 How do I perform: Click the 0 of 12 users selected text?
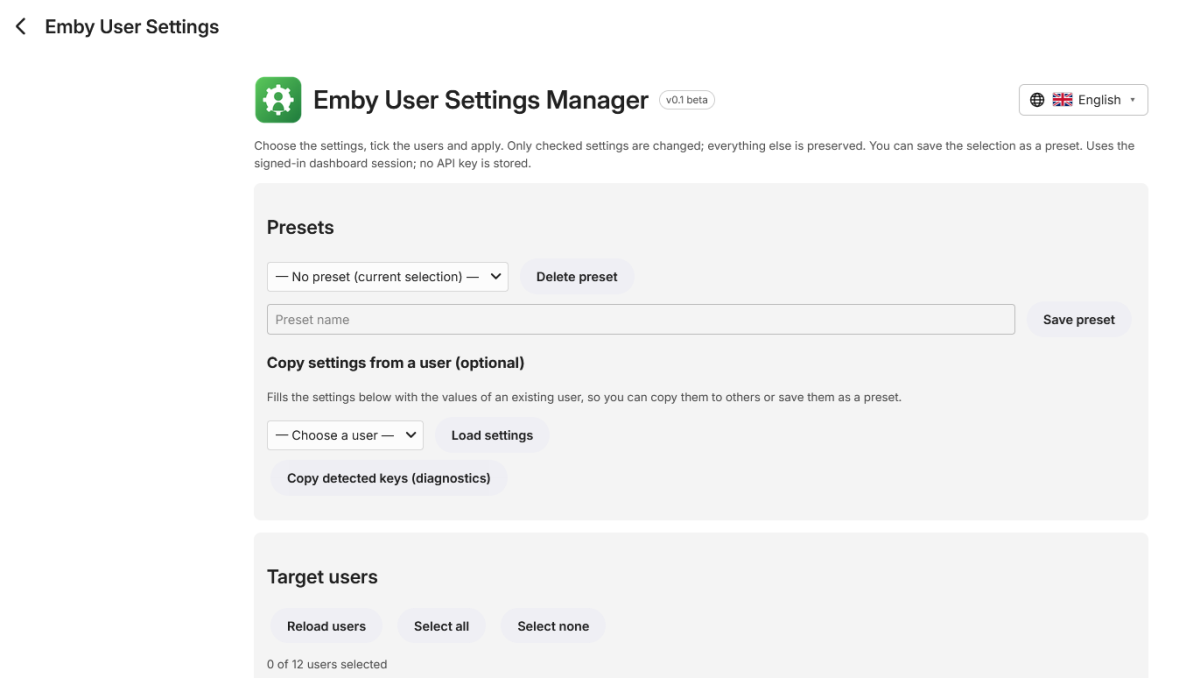327,664
